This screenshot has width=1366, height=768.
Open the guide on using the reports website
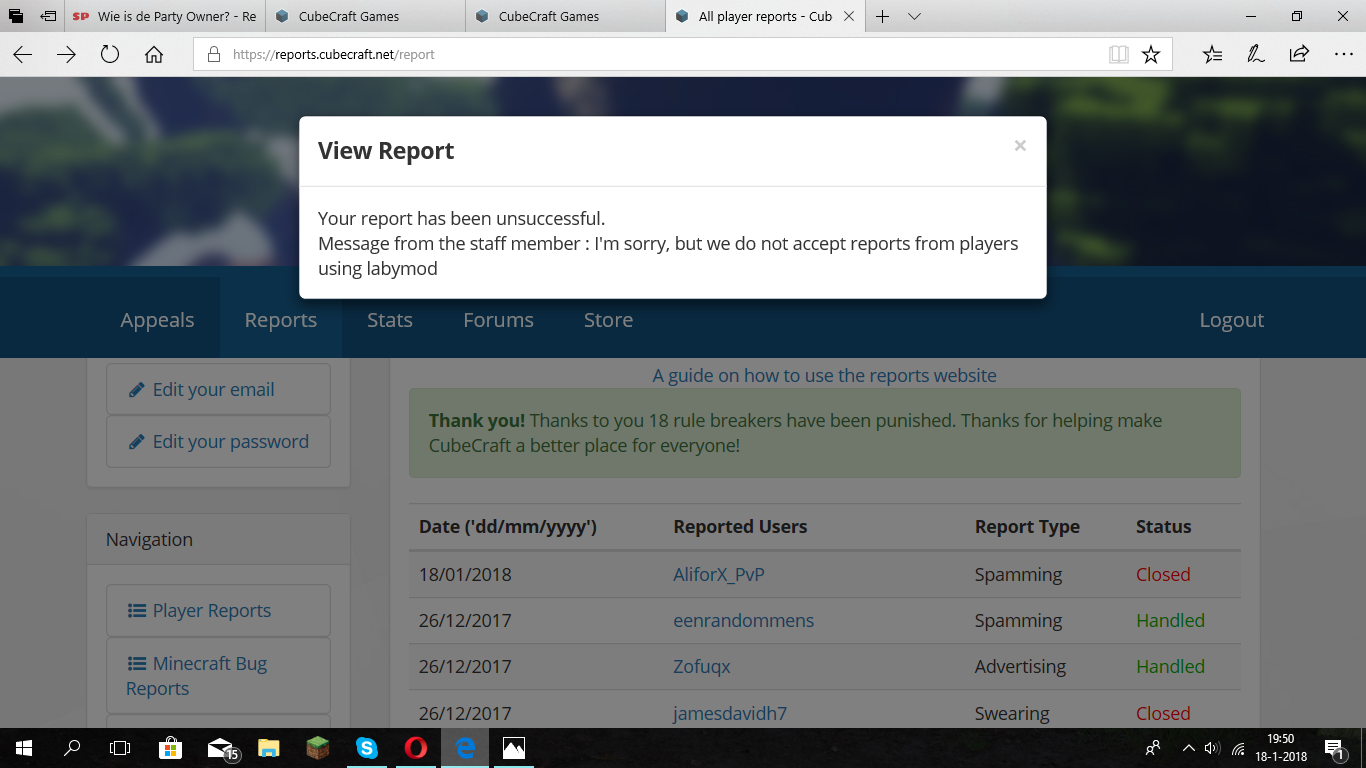[825, 376]
